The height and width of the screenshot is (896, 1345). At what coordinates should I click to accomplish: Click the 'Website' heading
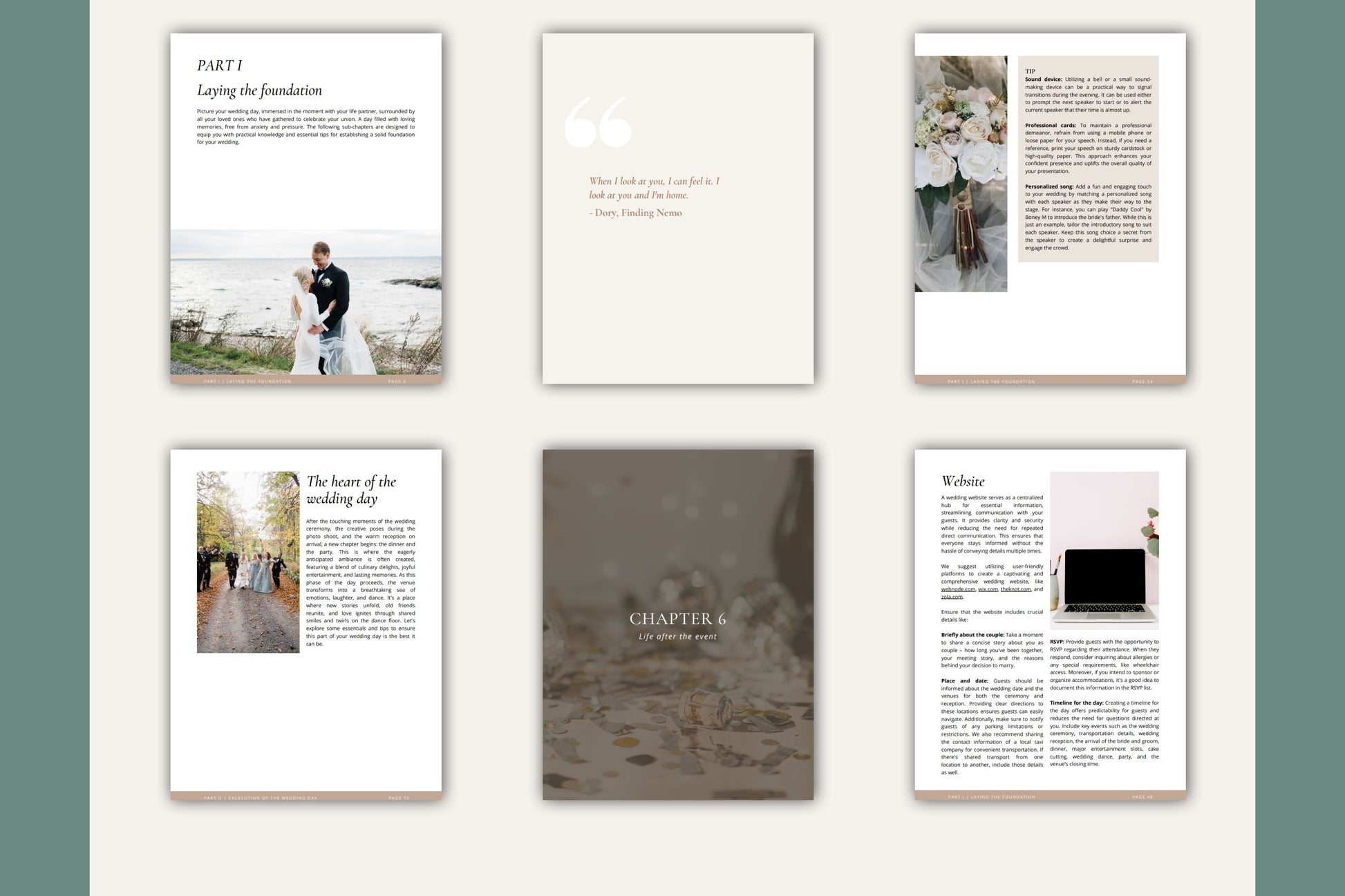[963, 481]
